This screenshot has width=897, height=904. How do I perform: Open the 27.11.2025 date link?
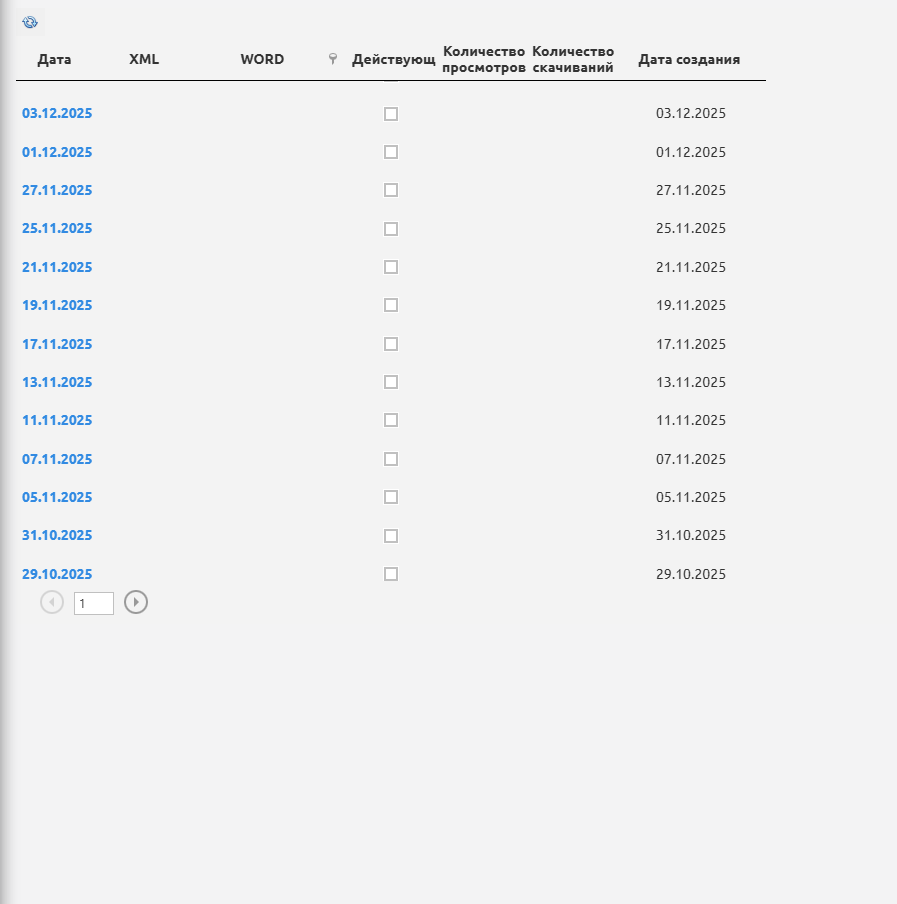pyautogui.click(x=57, y=190)
